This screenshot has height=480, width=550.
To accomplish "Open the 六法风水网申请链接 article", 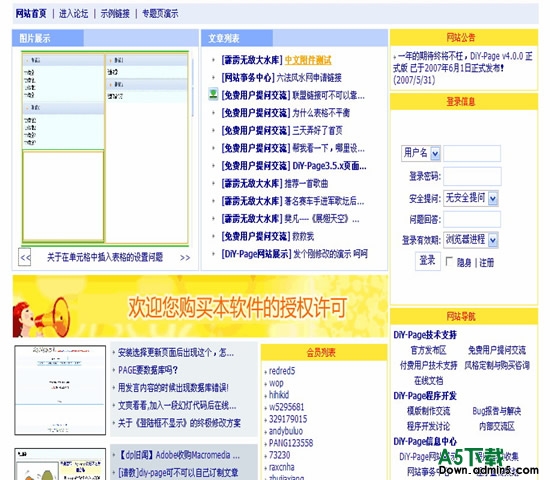I will [309, 78].
